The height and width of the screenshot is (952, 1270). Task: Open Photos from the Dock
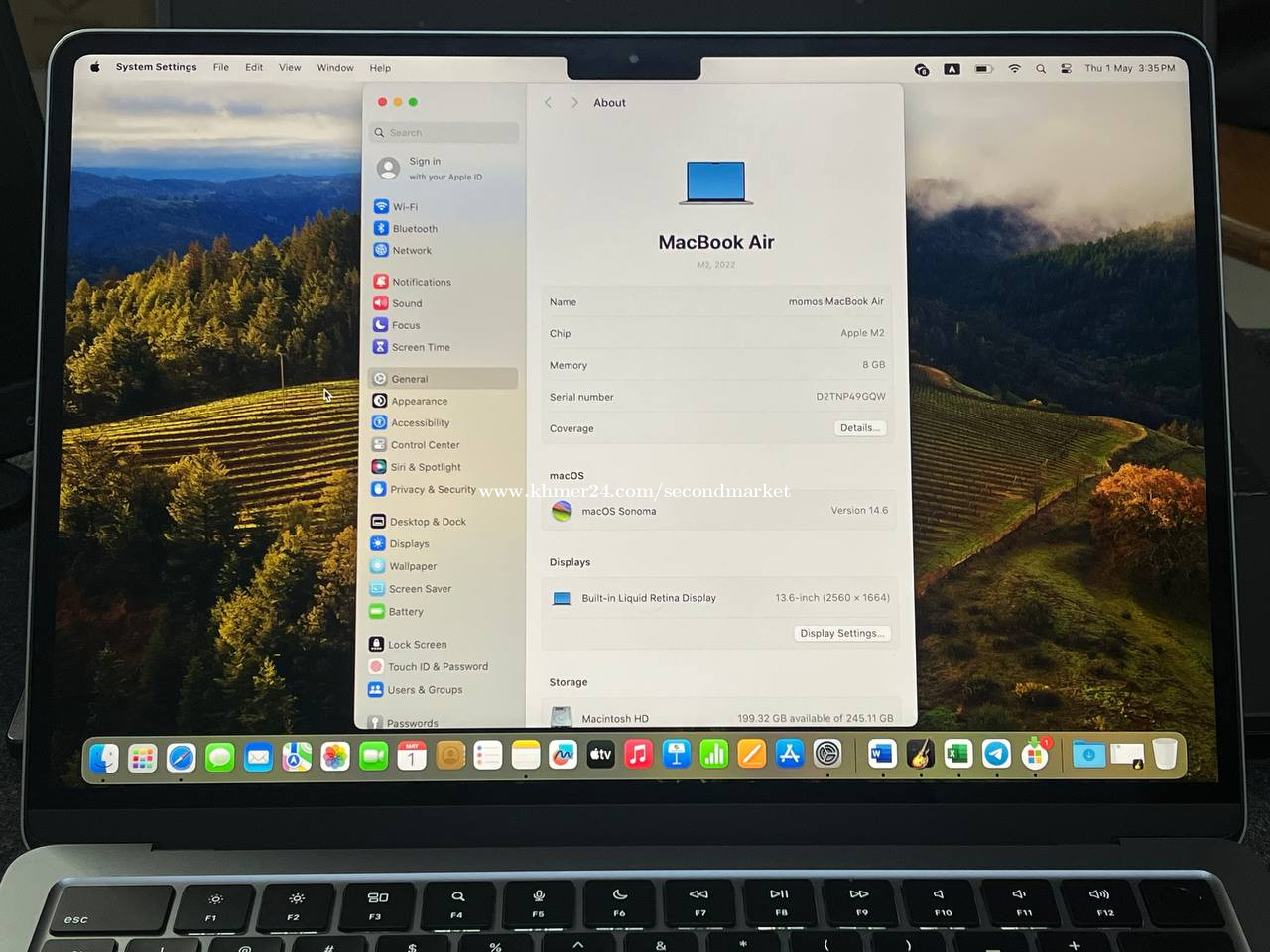(335, 758)
